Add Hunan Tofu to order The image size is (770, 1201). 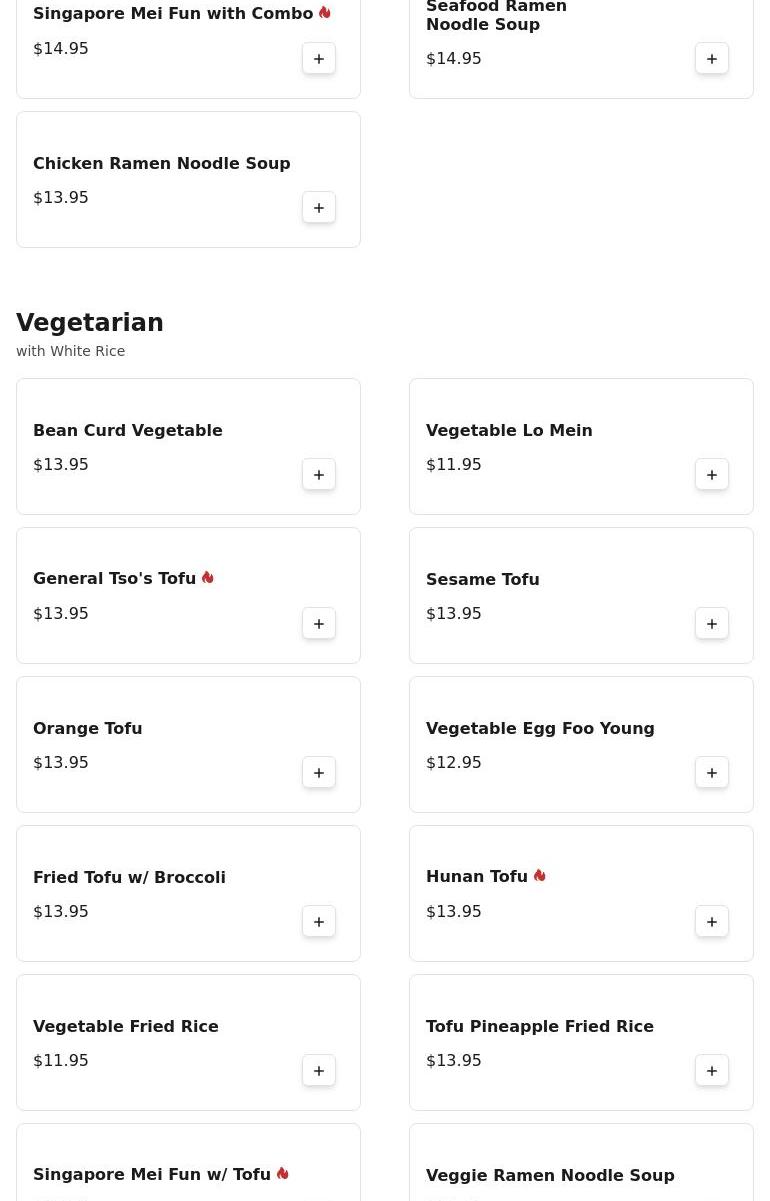pos(712,922)
